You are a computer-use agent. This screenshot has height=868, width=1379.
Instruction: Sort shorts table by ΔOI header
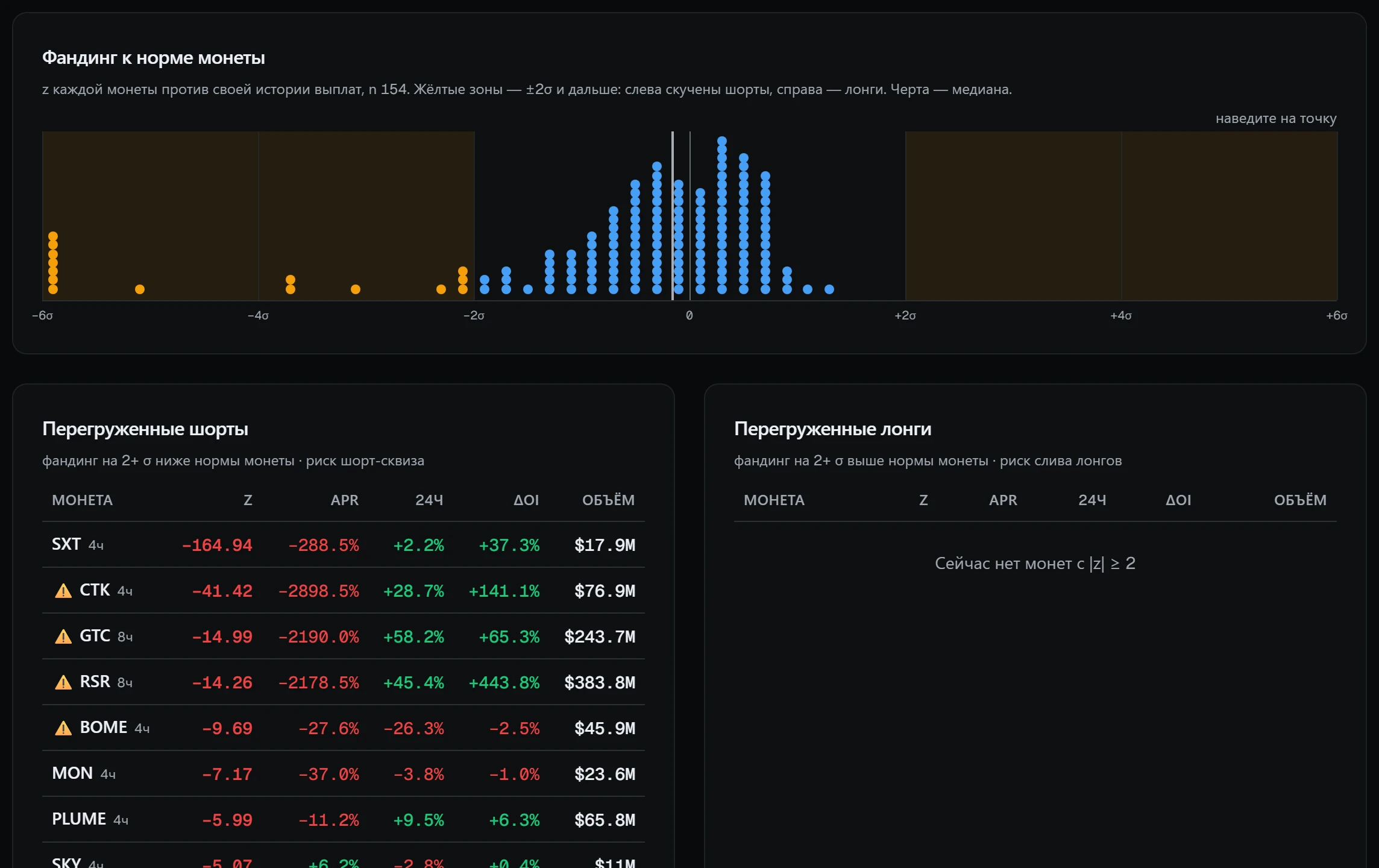tap(526, 500)
